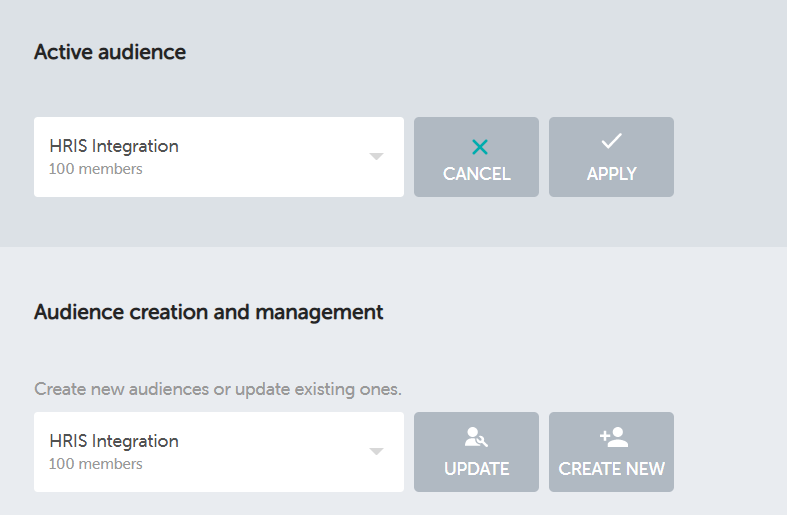
Task: Click the checkmark icon on Apply
Action: pyautogui.click(x=611, y=142)
